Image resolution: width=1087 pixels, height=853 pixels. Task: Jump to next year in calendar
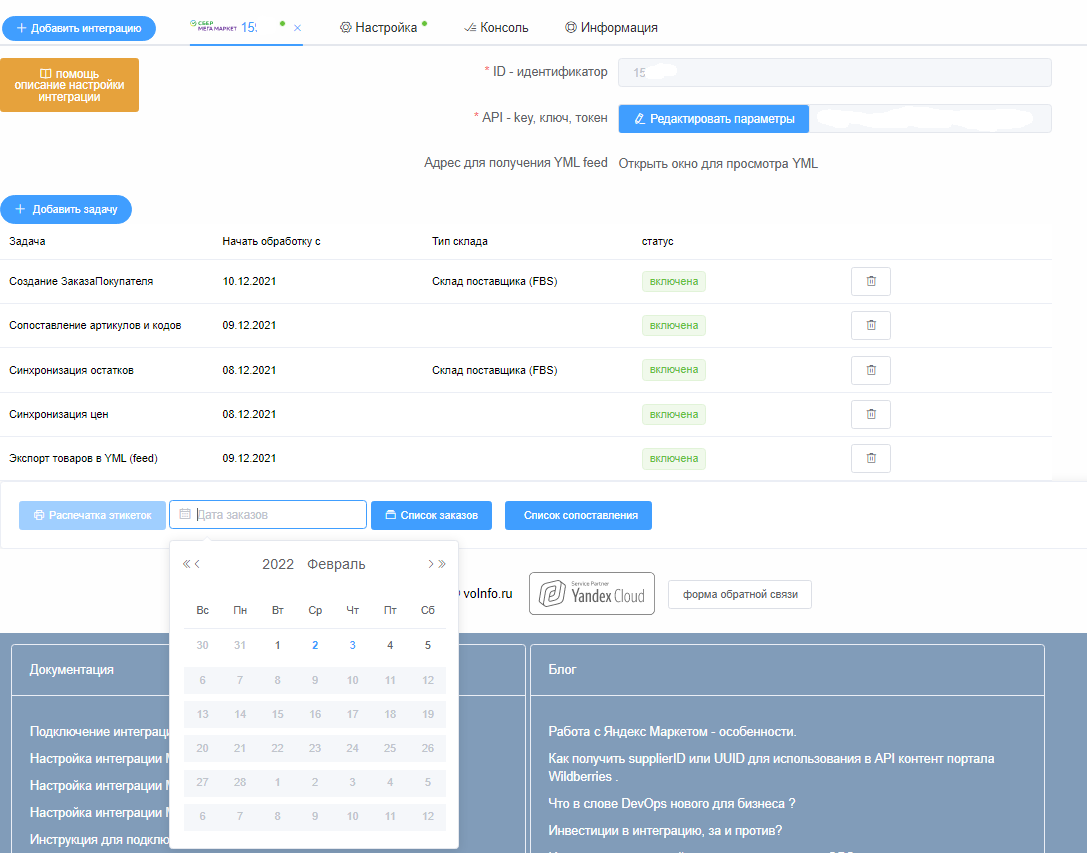[442, 564]
